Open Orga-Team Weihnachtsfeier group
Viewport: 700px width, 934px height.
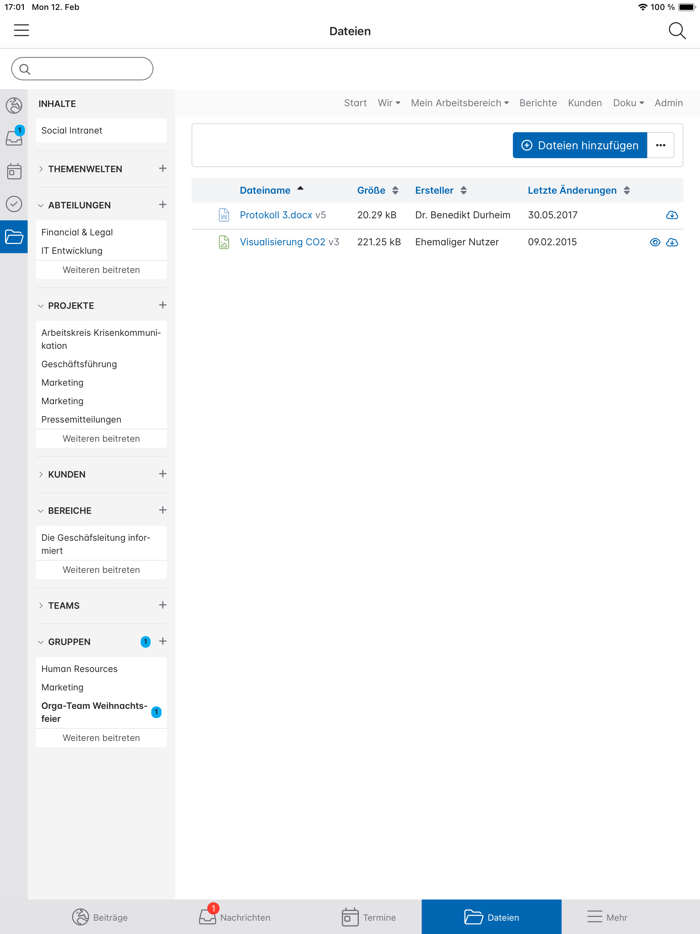[94, 712]
